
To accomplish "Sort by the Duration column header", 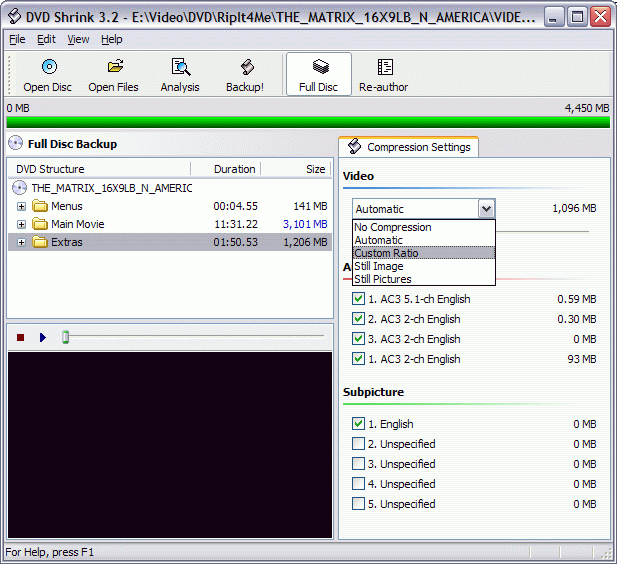I will pos(235,169).
